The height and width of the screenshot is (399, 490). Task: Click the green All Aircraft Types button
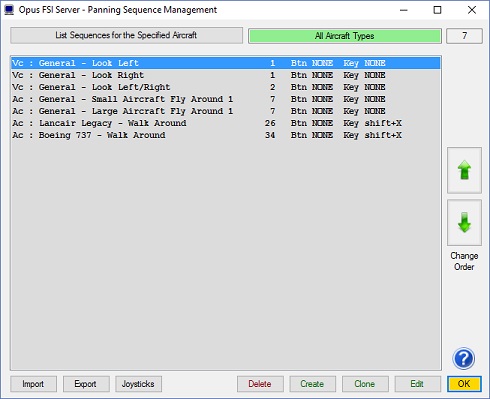point(345,36)
